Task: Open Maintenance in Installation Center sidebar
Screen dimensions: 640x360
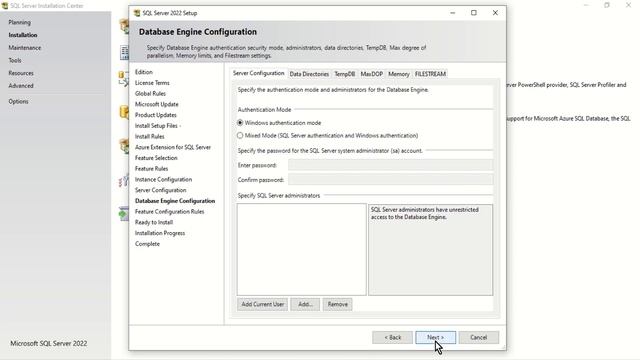Action: 25,48
